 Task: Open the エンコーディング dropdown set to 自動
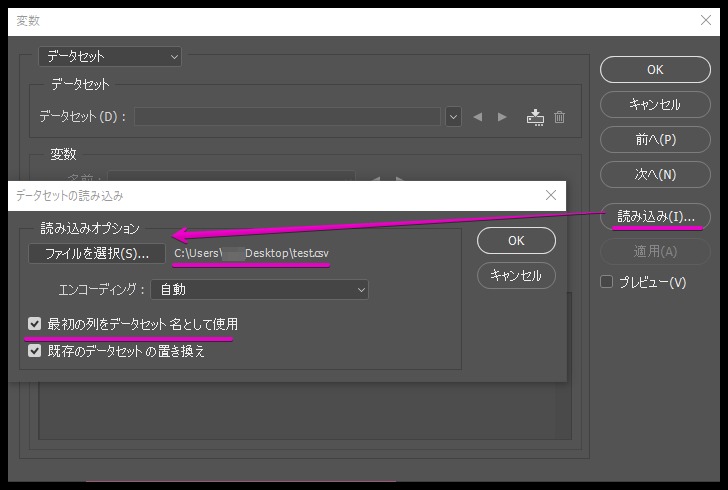point(259,290)
